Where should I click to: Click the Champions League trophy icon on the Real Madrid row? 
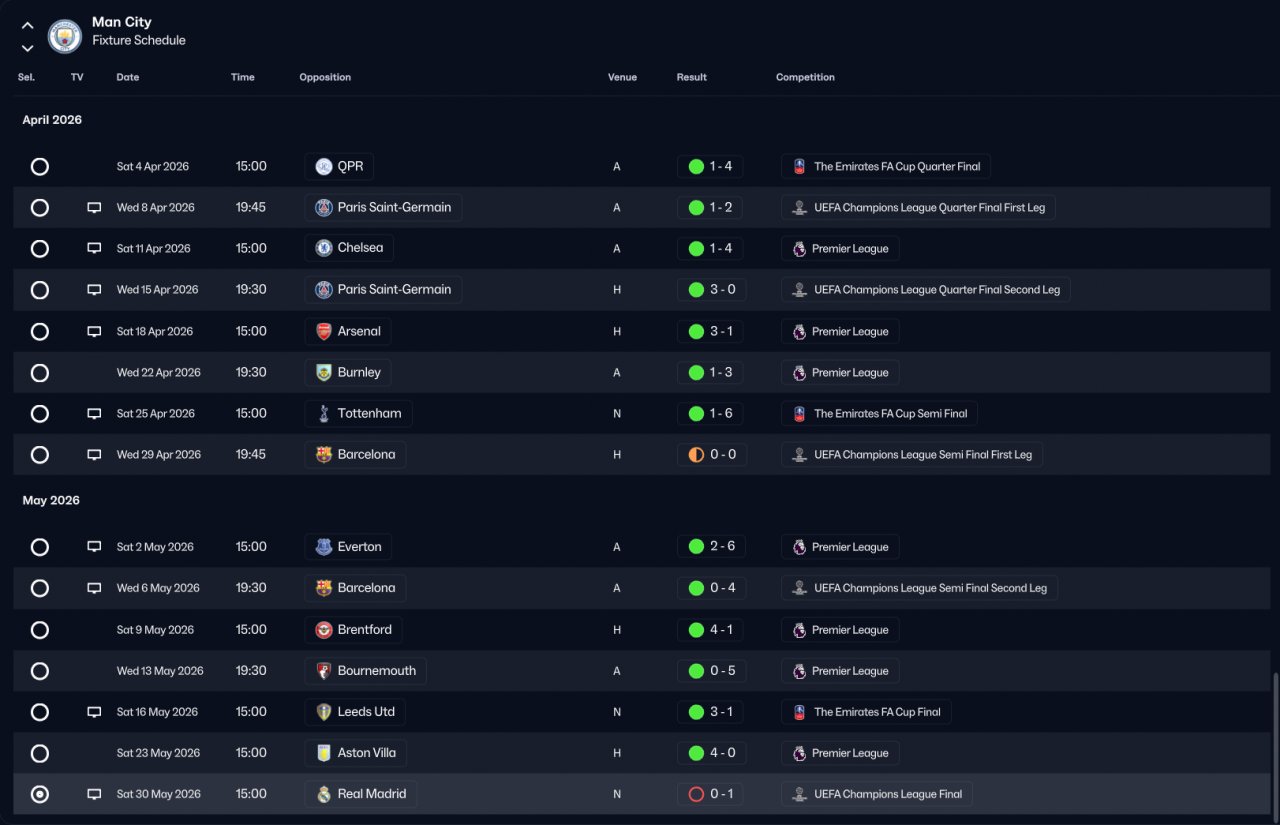[x=799, y=794]
